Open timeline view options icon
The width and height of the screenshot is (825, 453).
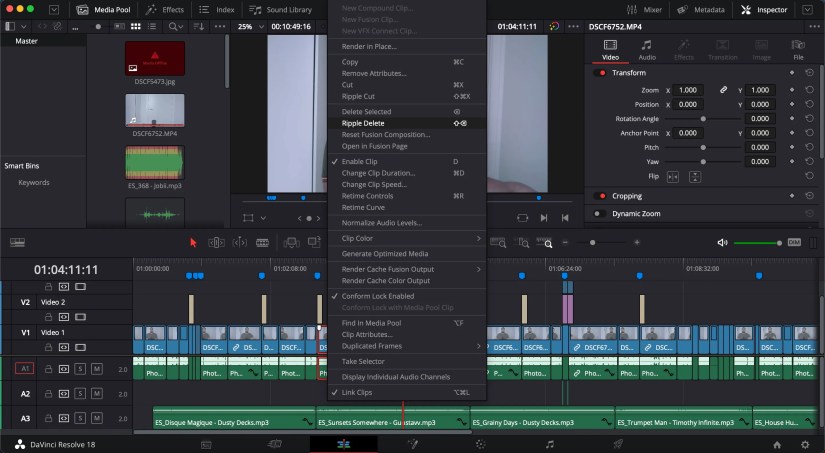click(x=17, y=242)
